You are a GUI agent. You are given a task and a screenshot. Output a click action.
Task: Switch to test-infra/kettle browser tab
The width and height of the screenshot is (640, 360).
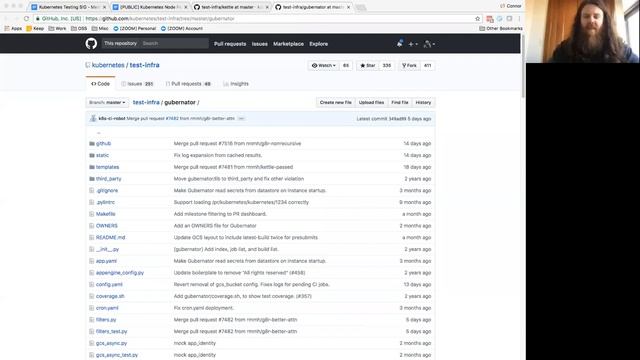231,7
